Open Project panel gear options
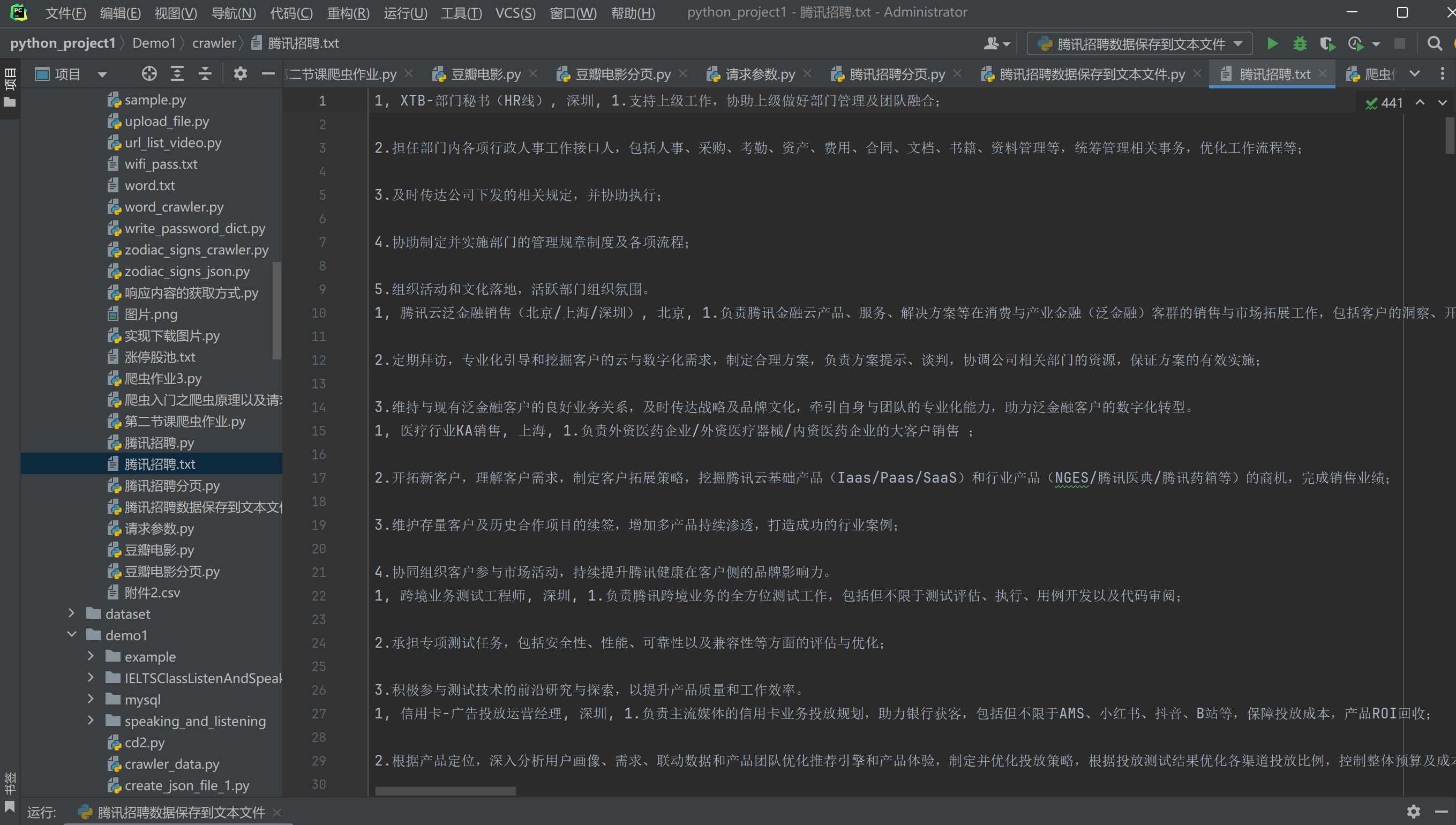 240,74
